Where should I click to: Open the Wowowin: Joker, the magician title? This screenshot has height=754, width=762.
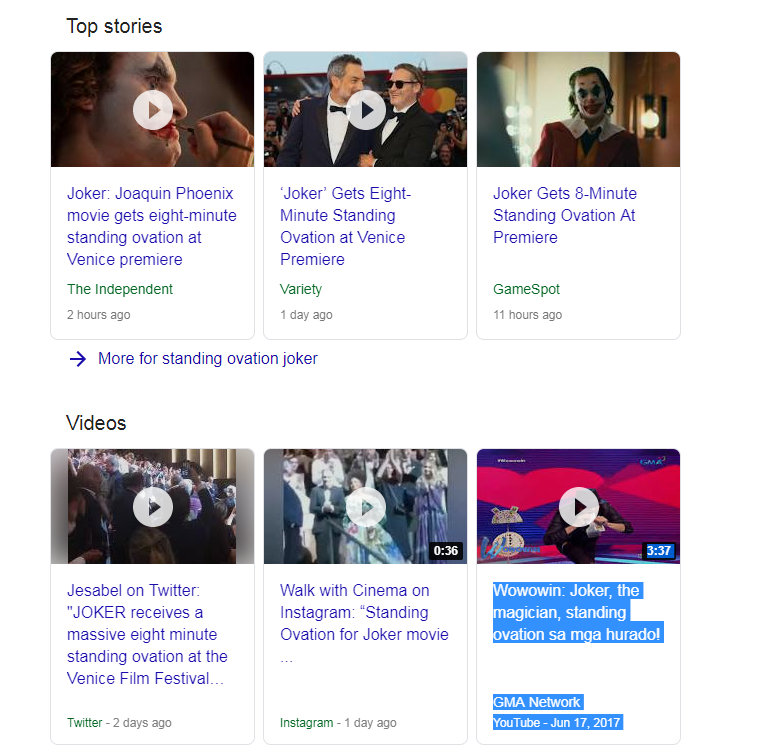[577, 613]
